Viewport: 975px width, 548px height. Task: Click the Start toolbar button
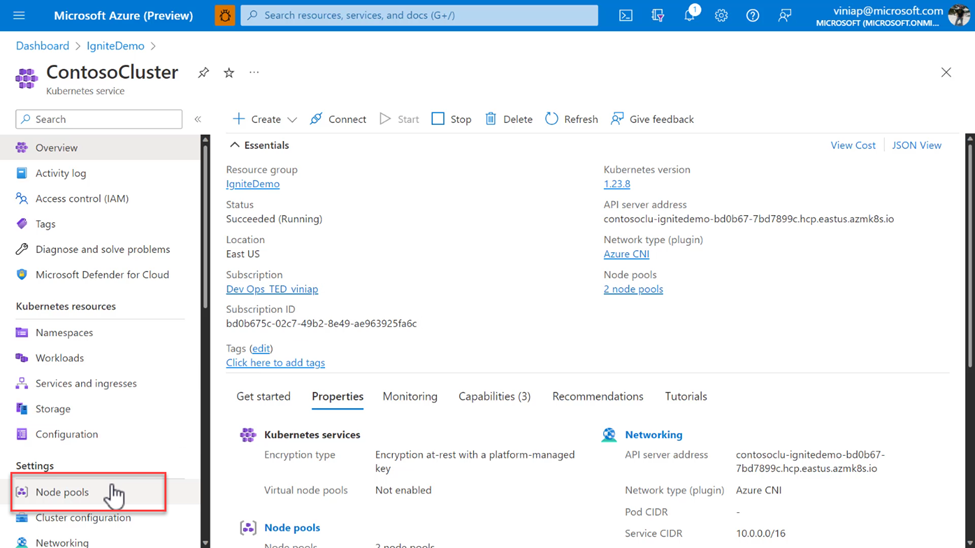[x=399, y=119]
